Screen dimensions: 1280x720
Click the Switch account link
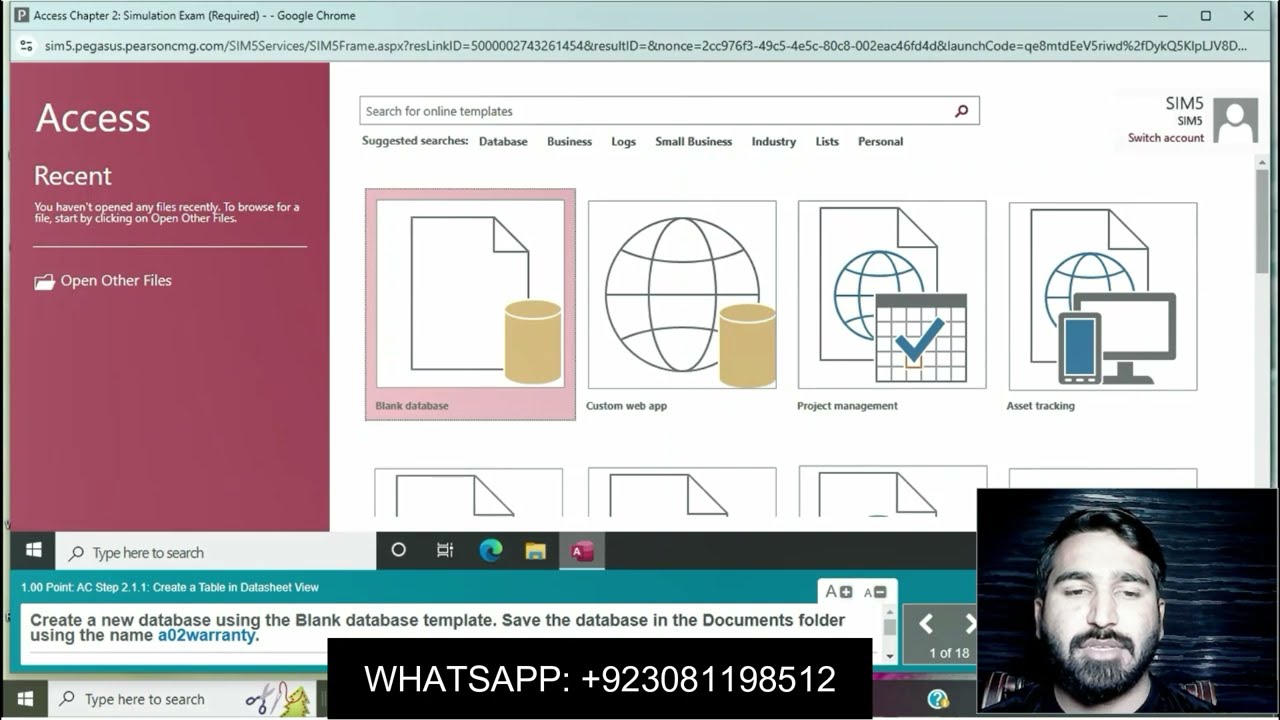coord(1166,138)
